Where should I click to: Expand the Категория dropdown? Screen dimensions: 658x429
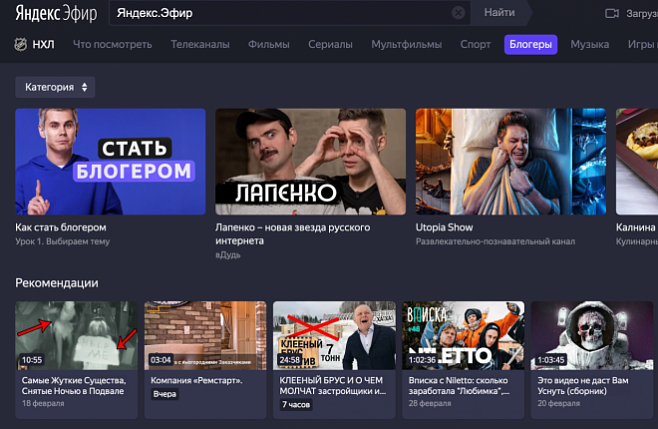click(55, 88)
